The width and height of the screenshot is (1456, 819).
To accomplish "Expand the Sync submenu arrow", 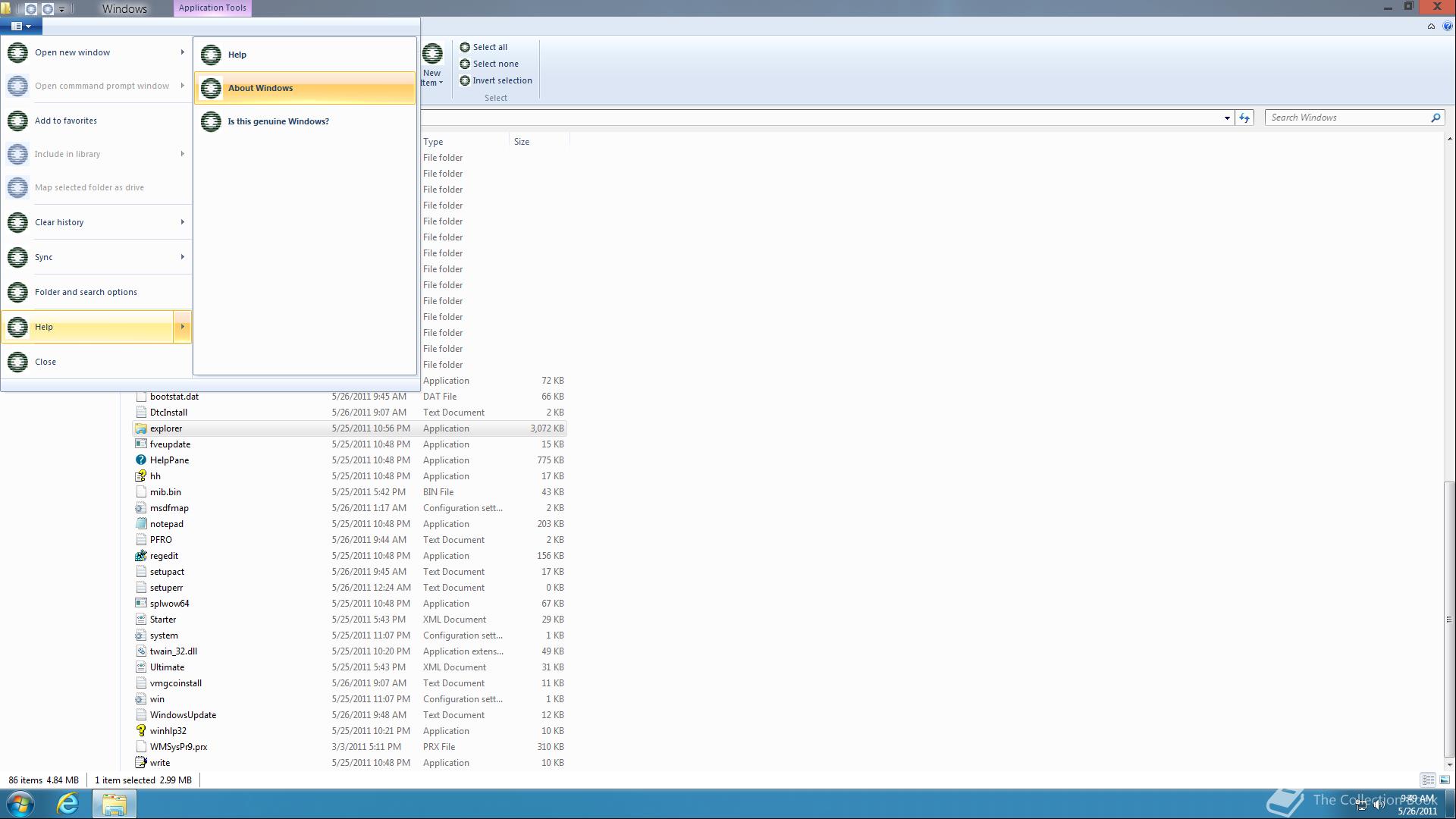I will pos(182,257).
